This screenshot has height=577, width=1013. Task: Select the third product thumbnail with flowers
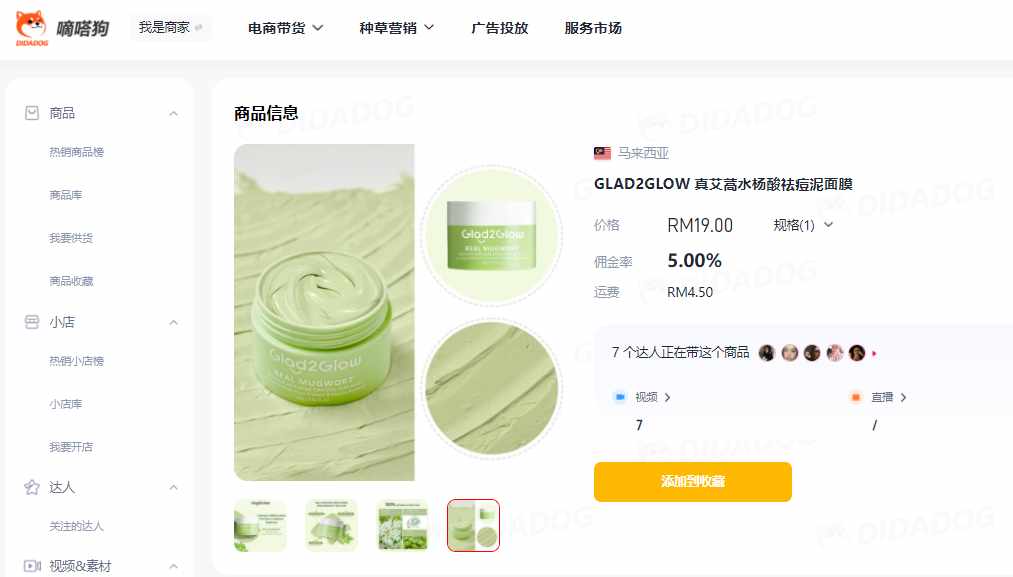(x=402, y=525)
